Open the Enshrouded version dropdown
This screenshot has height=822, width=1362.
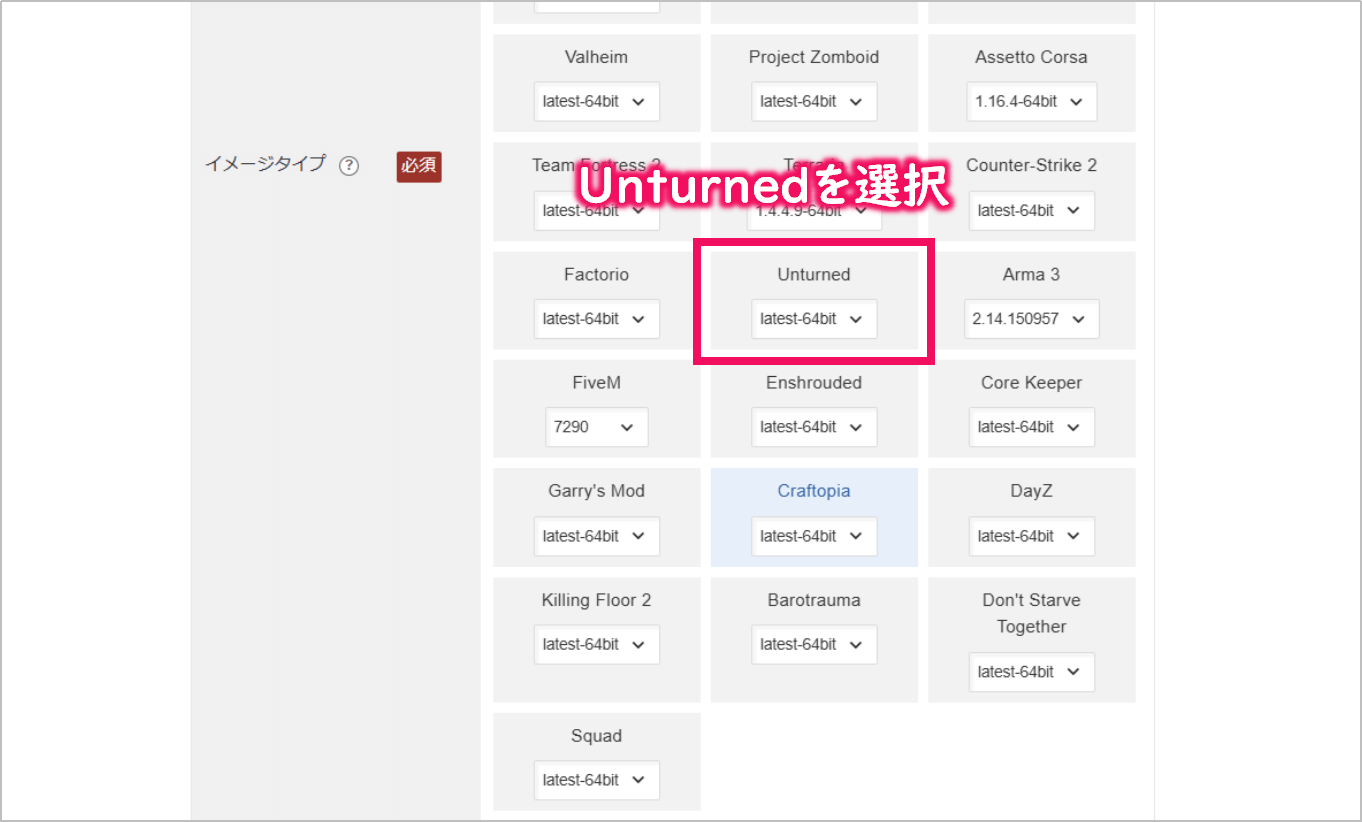814,427
